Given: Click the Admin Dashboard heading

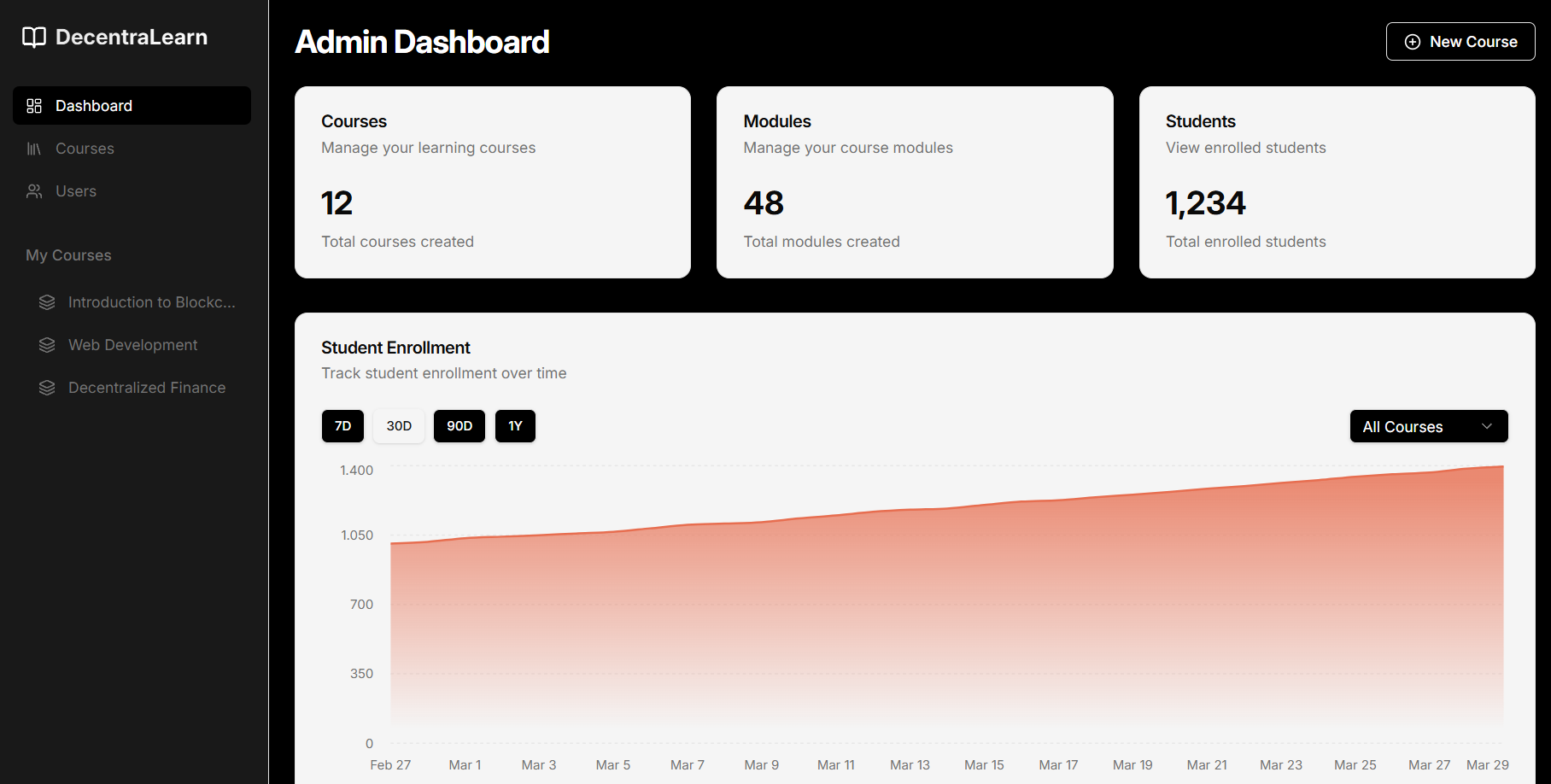Looking at the screenshot, I should click(x=422, y=42).
